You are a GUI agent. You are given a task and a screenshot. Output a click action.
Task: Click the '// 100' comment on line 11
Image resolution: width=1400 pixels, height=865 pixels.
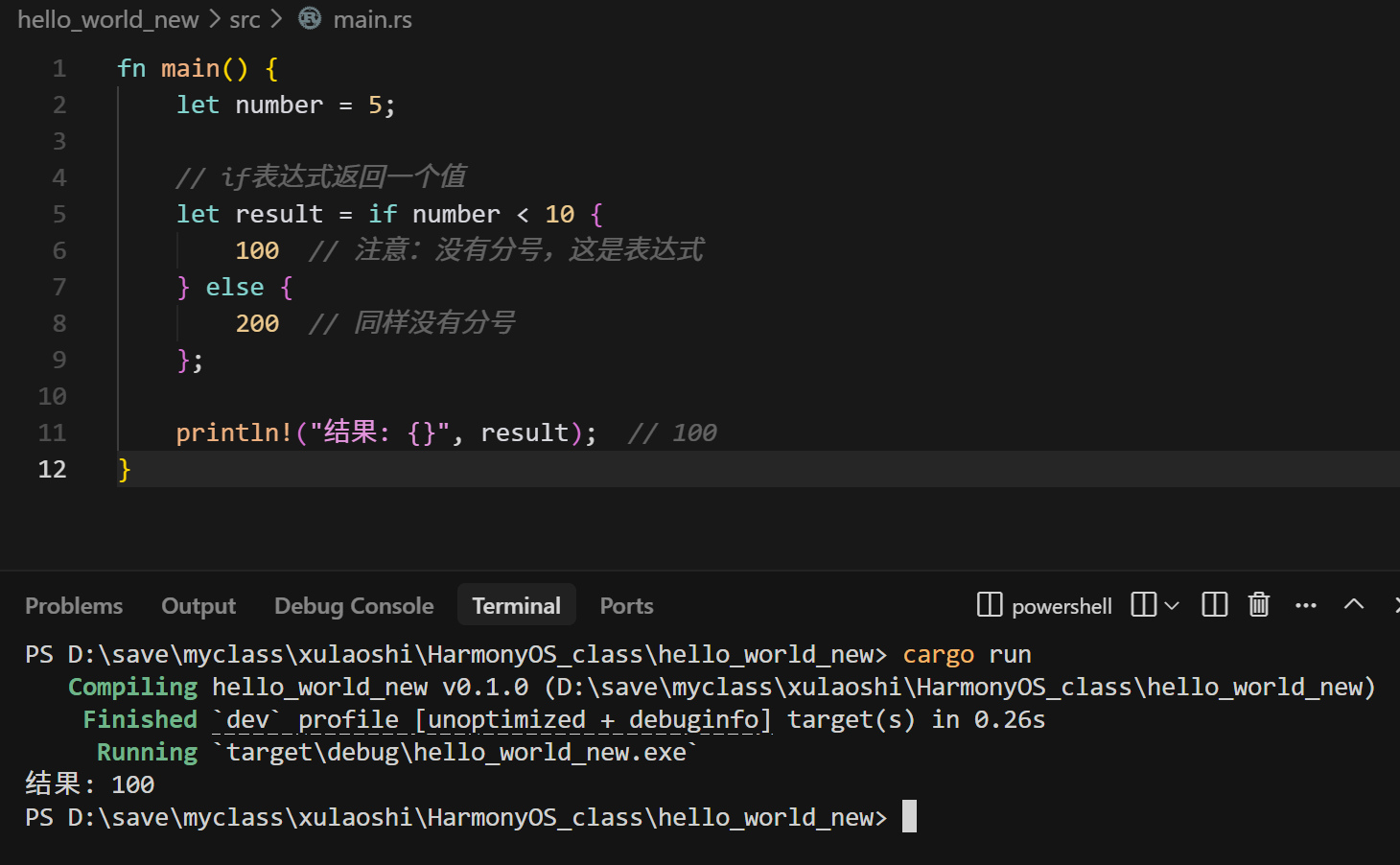pyautogui.click(x=672, y=433)
